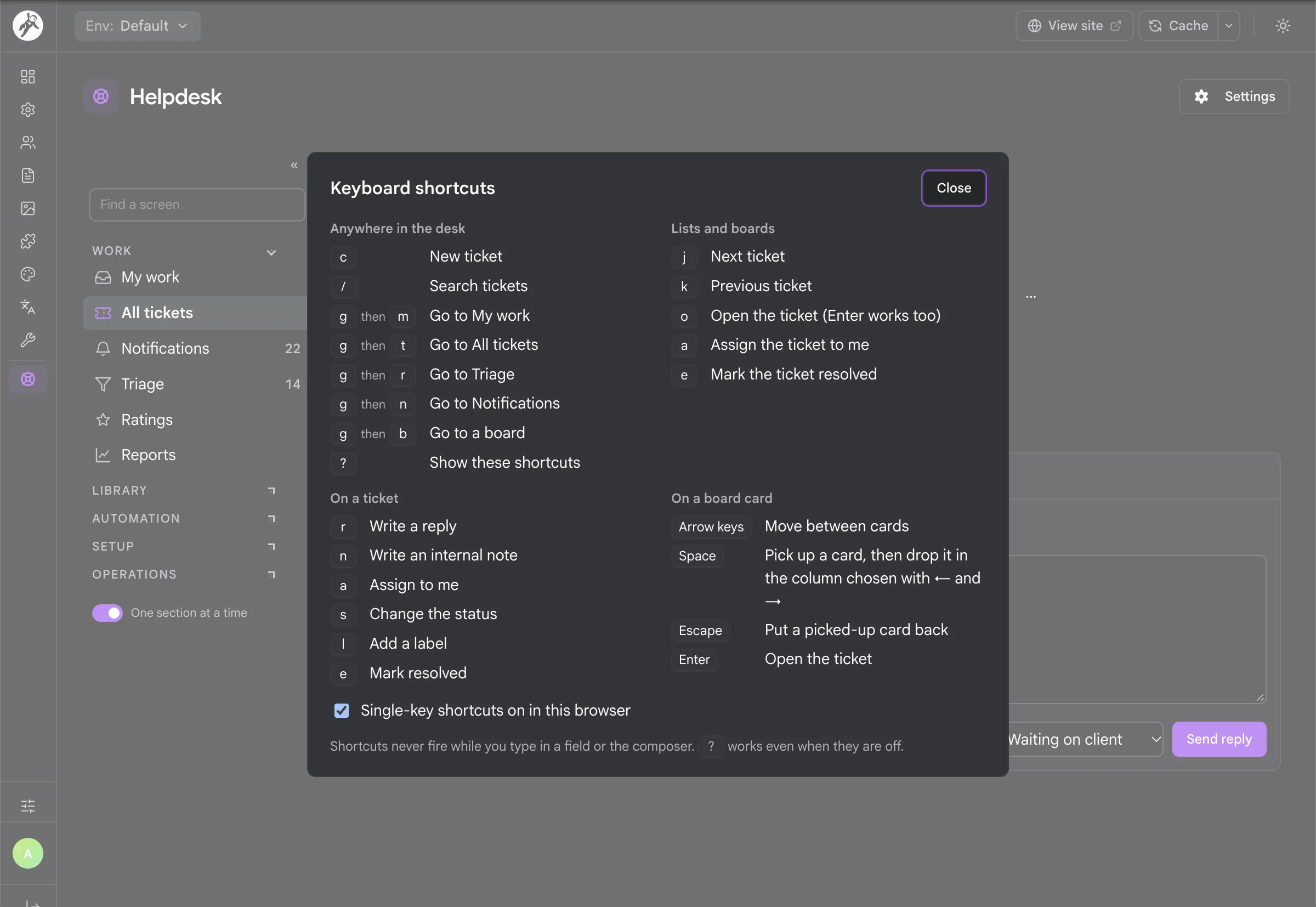Click the reply text area resize handle
Screen dimensions: 1316x907
(x=1260, y=698)
